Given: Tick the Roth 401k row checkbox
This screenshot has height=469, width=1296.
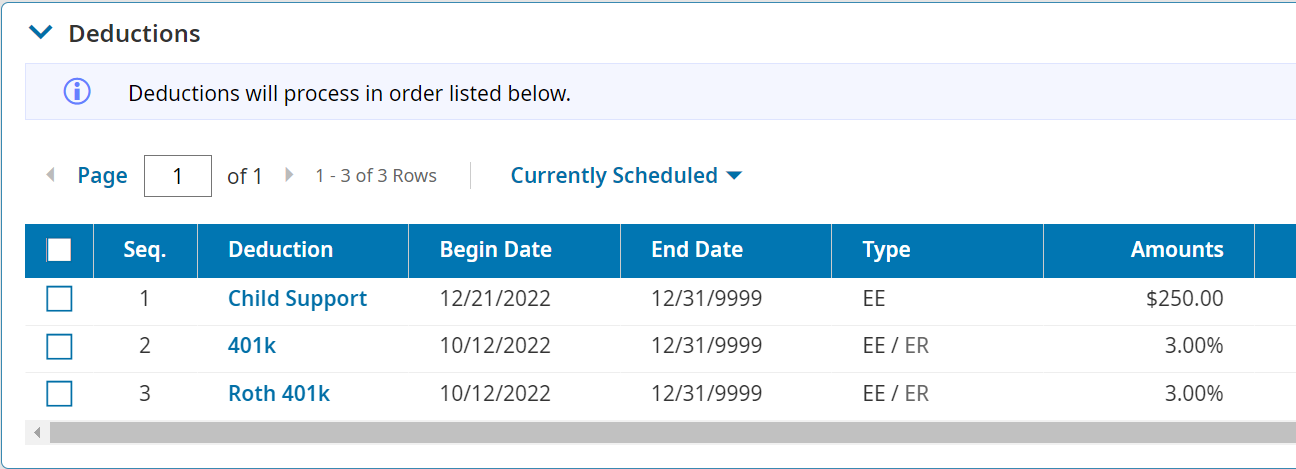Looking at the screenshot, I should click(59, 394).
